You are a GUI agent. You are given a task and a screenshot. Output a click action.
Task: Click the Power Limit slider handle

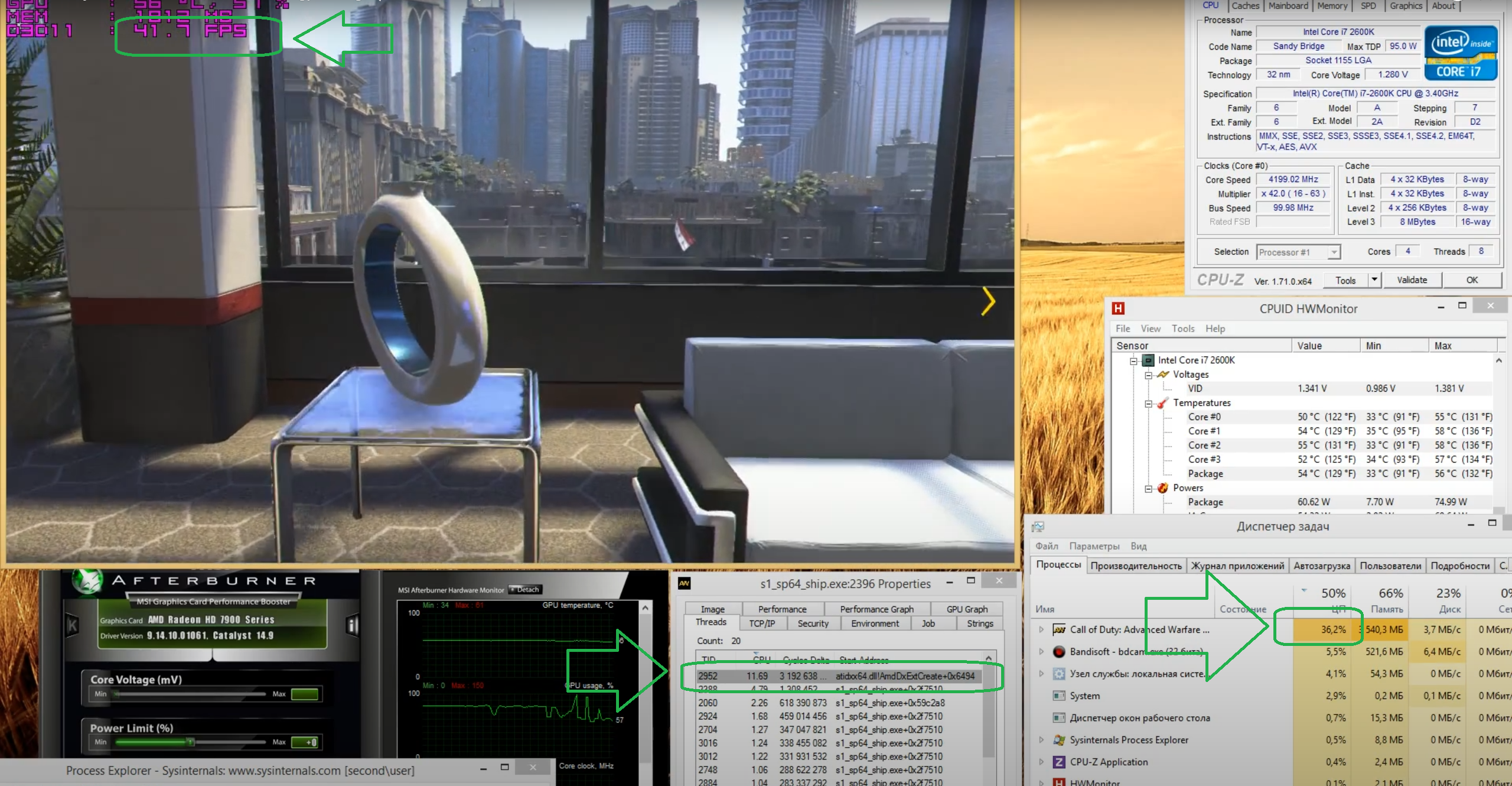(x=190, y=742)
